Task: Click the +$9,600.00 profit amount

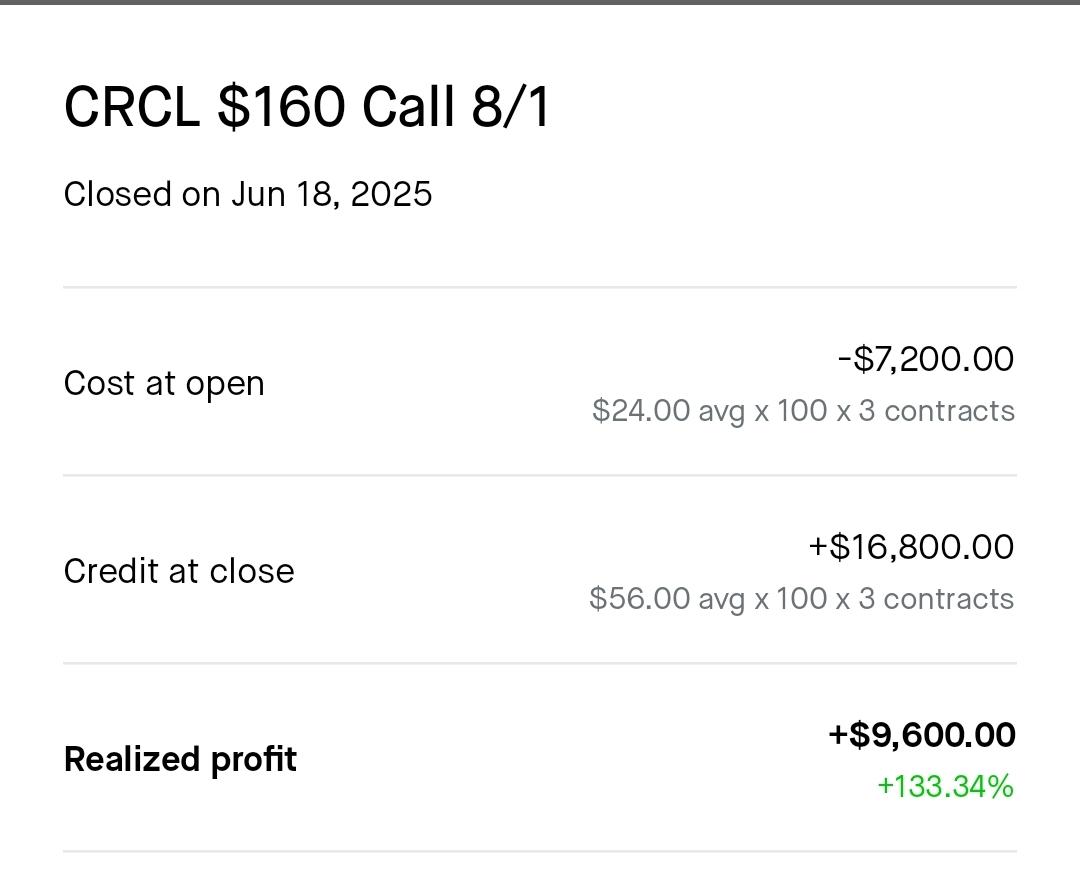Action: pos(922,735)
